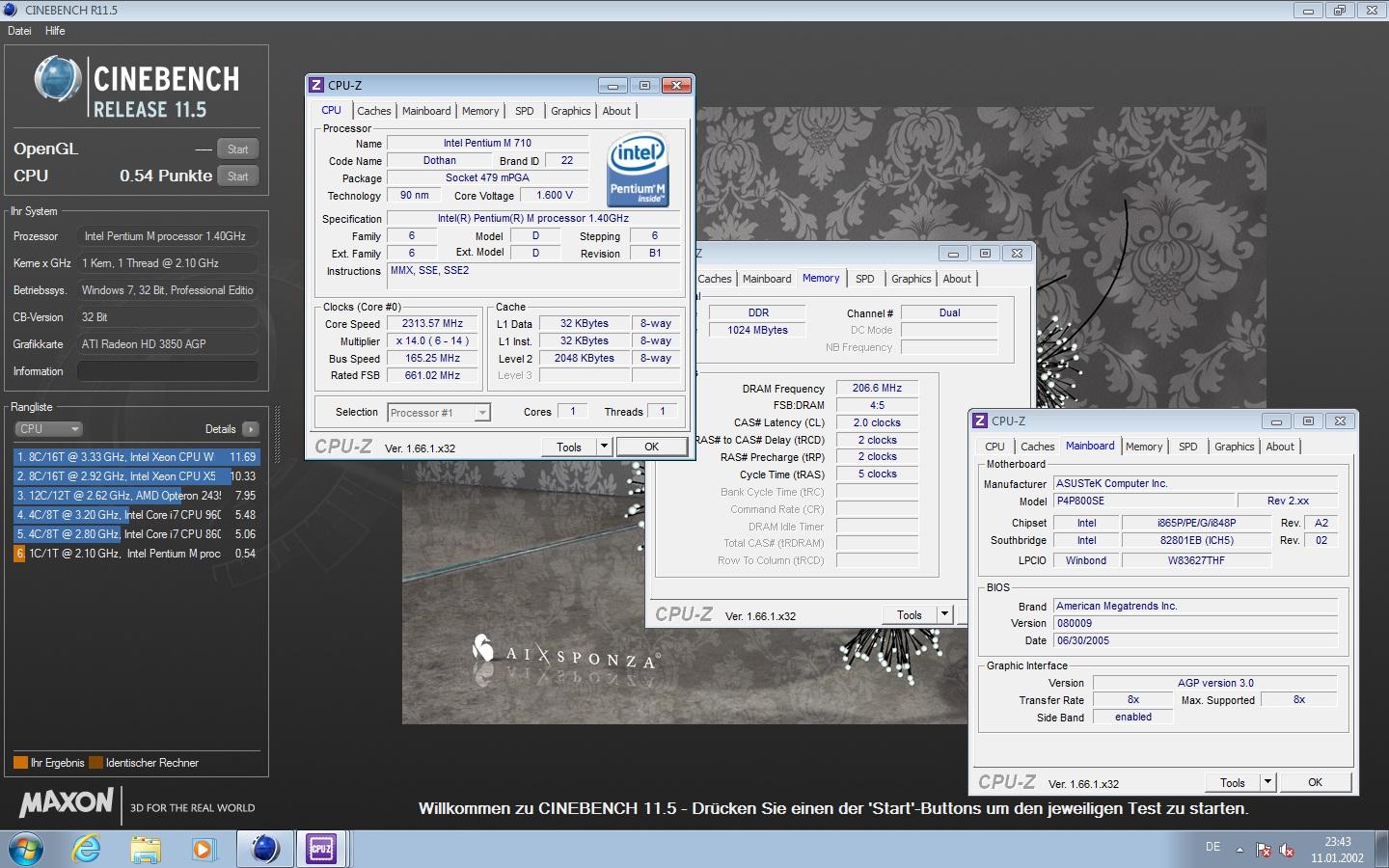
Task: Click the Core Speed 2313.57 MHz value
Action: 432,324
